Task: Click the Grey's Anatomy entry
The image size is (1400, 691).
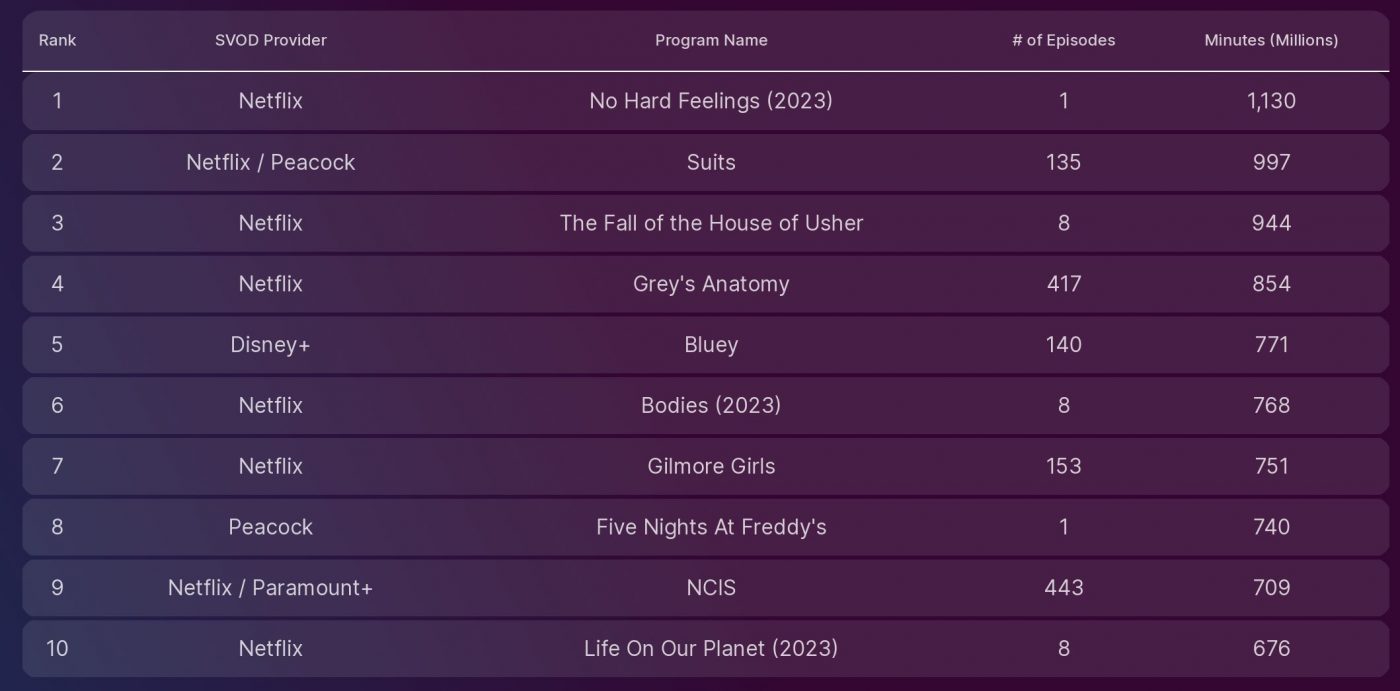Action: click(711, 284)
